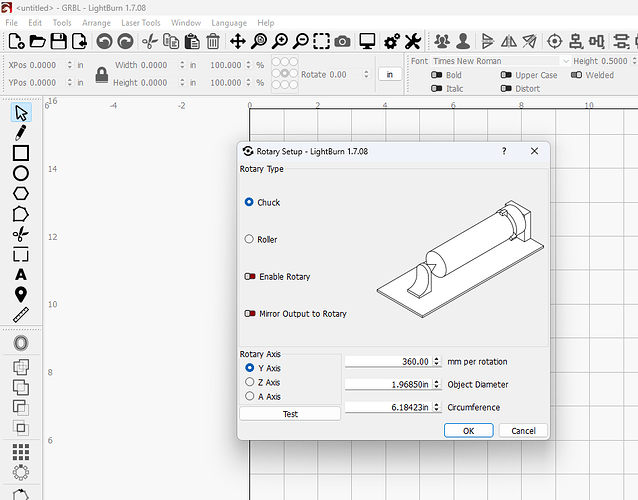Adjust YPos stepper arrows
The height and width of the screenshot is (500, 638).
pos(70,82)
